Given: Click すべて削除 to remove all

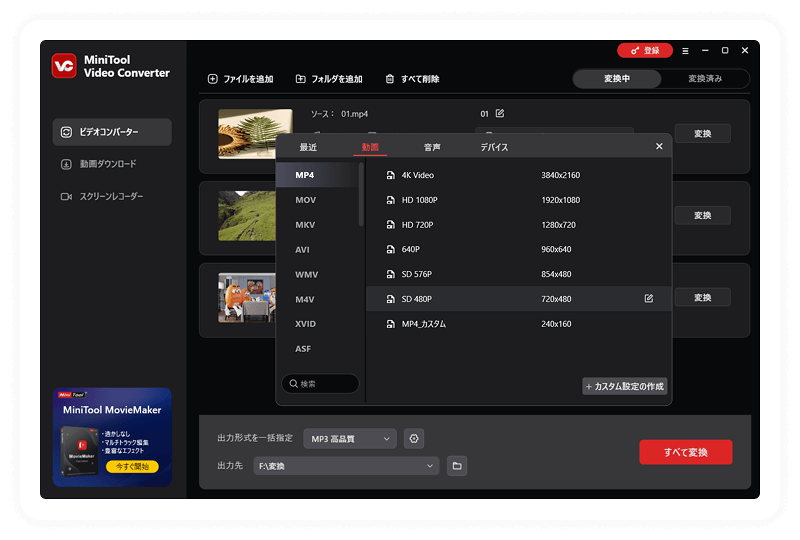Looking at the screenshot, I should pyautogui.click(x=412, y=79).
